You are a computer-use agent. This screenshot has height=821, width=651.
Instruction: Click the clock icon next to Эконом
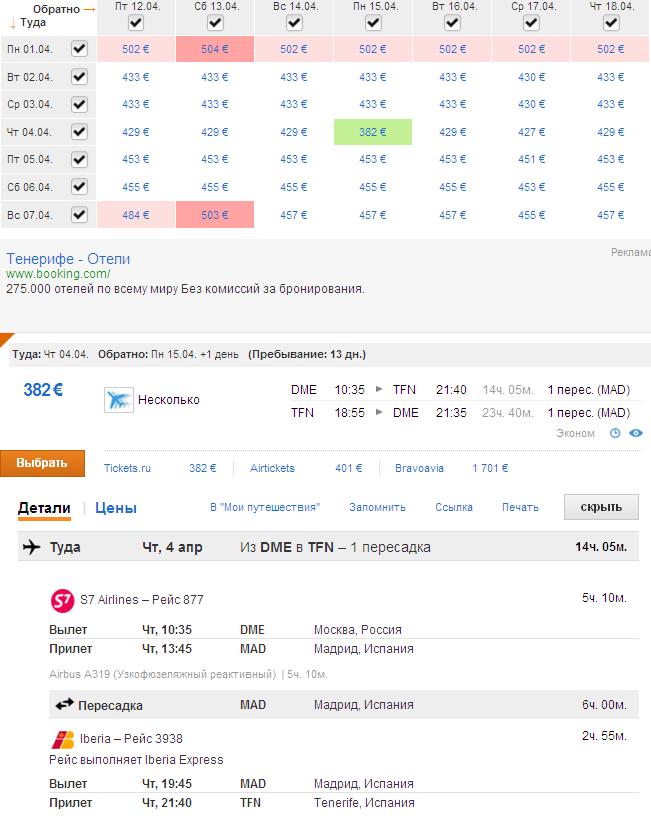click(x=616, y=433)
